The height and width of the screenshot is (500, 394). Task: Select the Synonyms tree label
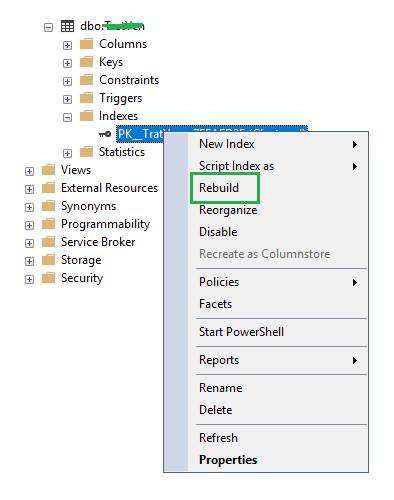click(x=88, y=206)
